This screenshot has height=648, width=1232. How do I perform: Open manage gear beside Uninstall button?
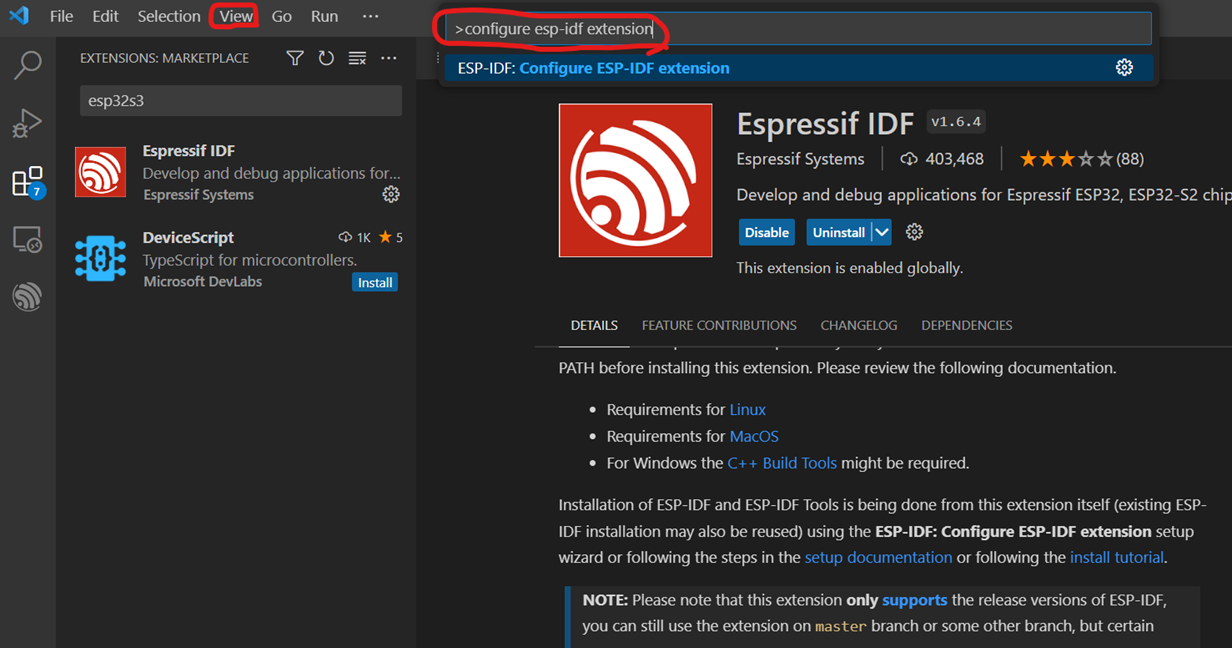(914, 232)
